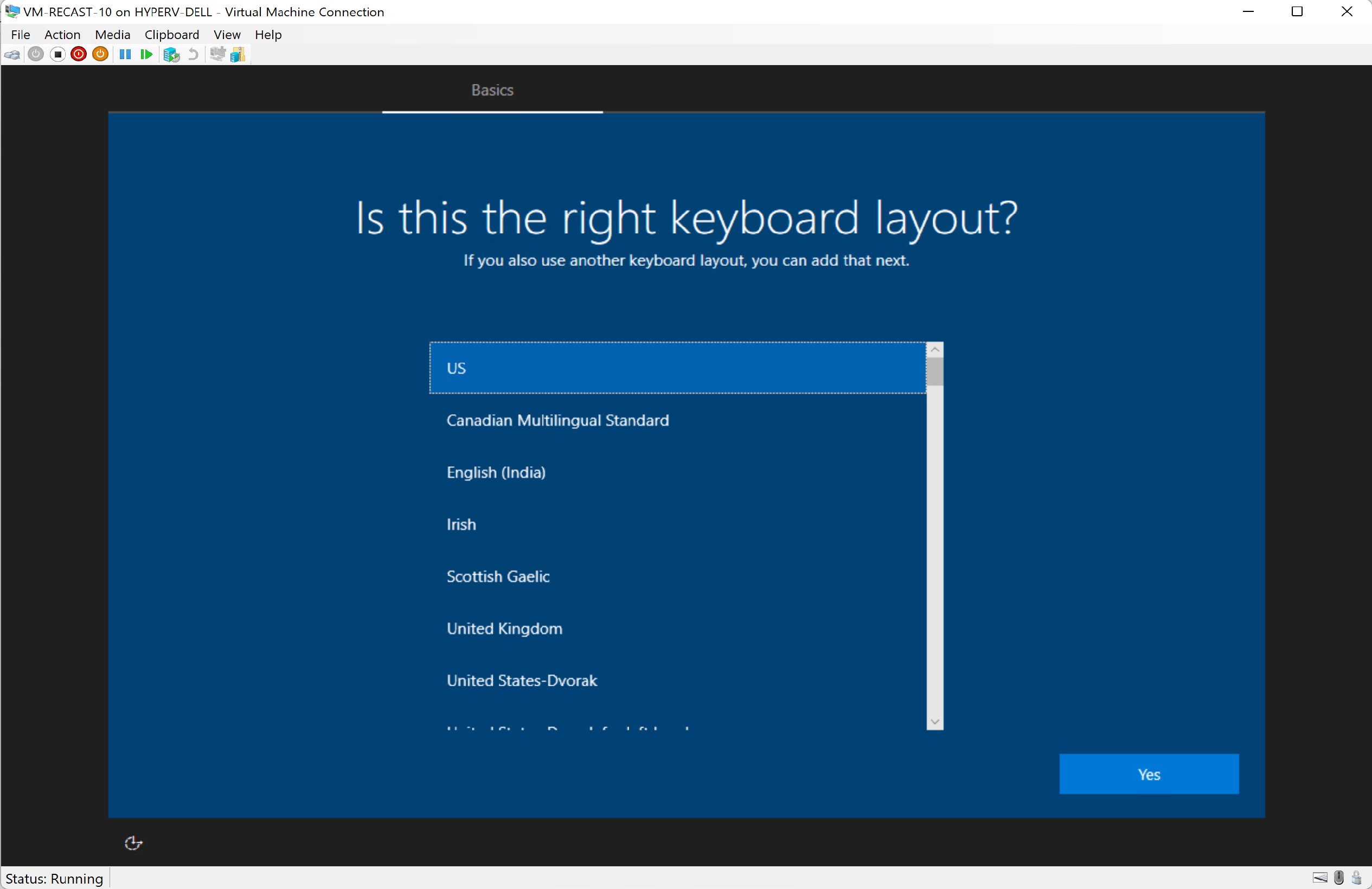Click the Revert checkpoint toolbar icon
The image size is (1372, 889).
193,54
